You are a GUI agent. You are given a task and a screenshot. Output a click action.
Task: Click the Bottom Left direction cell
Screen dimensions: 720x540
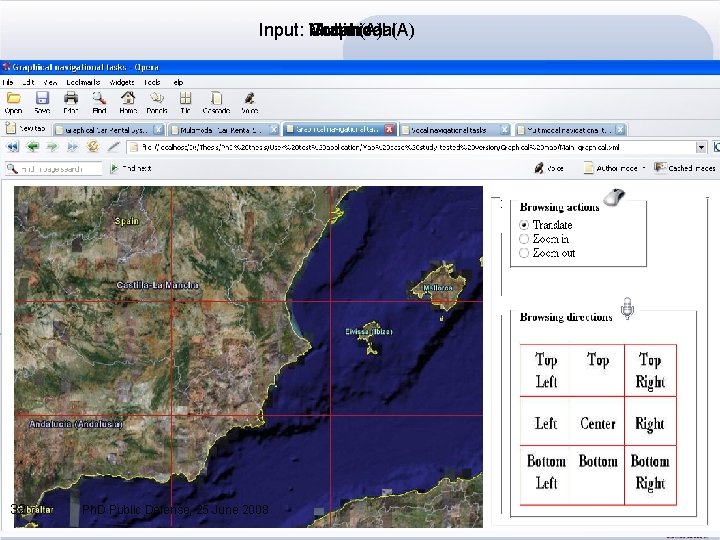point(546,471)
